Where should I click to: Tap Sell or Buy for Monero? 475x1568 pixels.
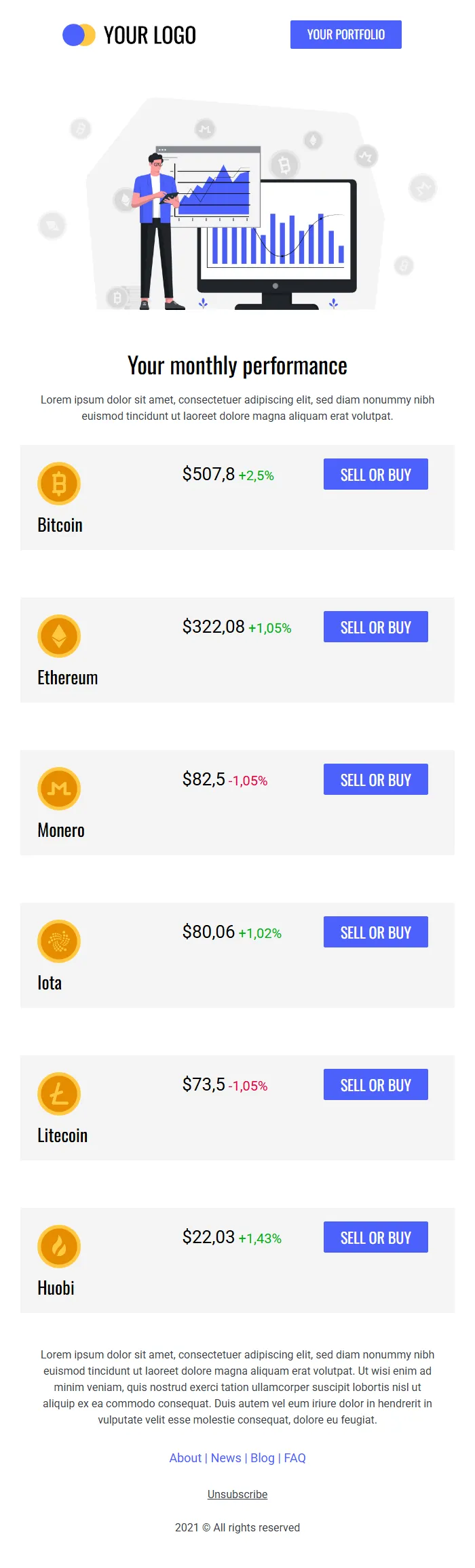coord(375,780)
